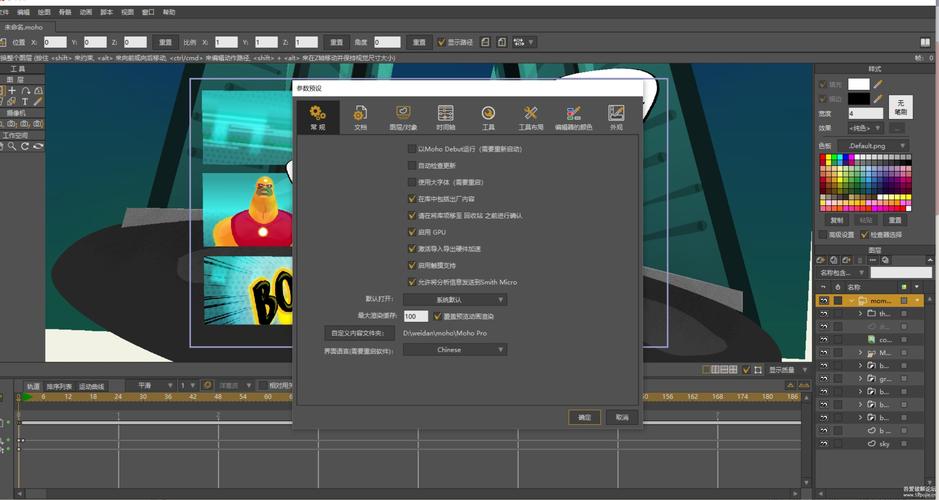Uncheck sending analytics to Smith Micro
This screenshot has height=500, width=939.
pyautogui.click(x=412, y=282)
